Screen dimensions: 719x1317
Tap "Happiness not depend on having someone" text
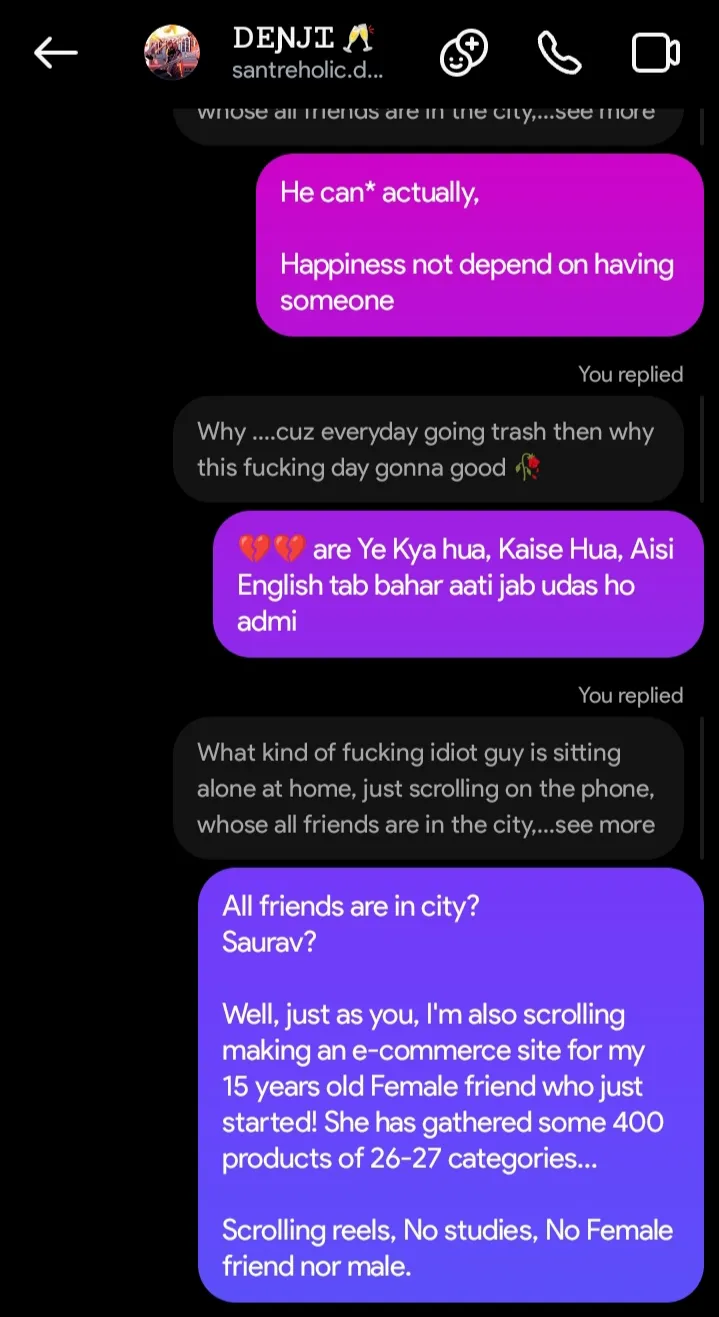pos(476,282)
